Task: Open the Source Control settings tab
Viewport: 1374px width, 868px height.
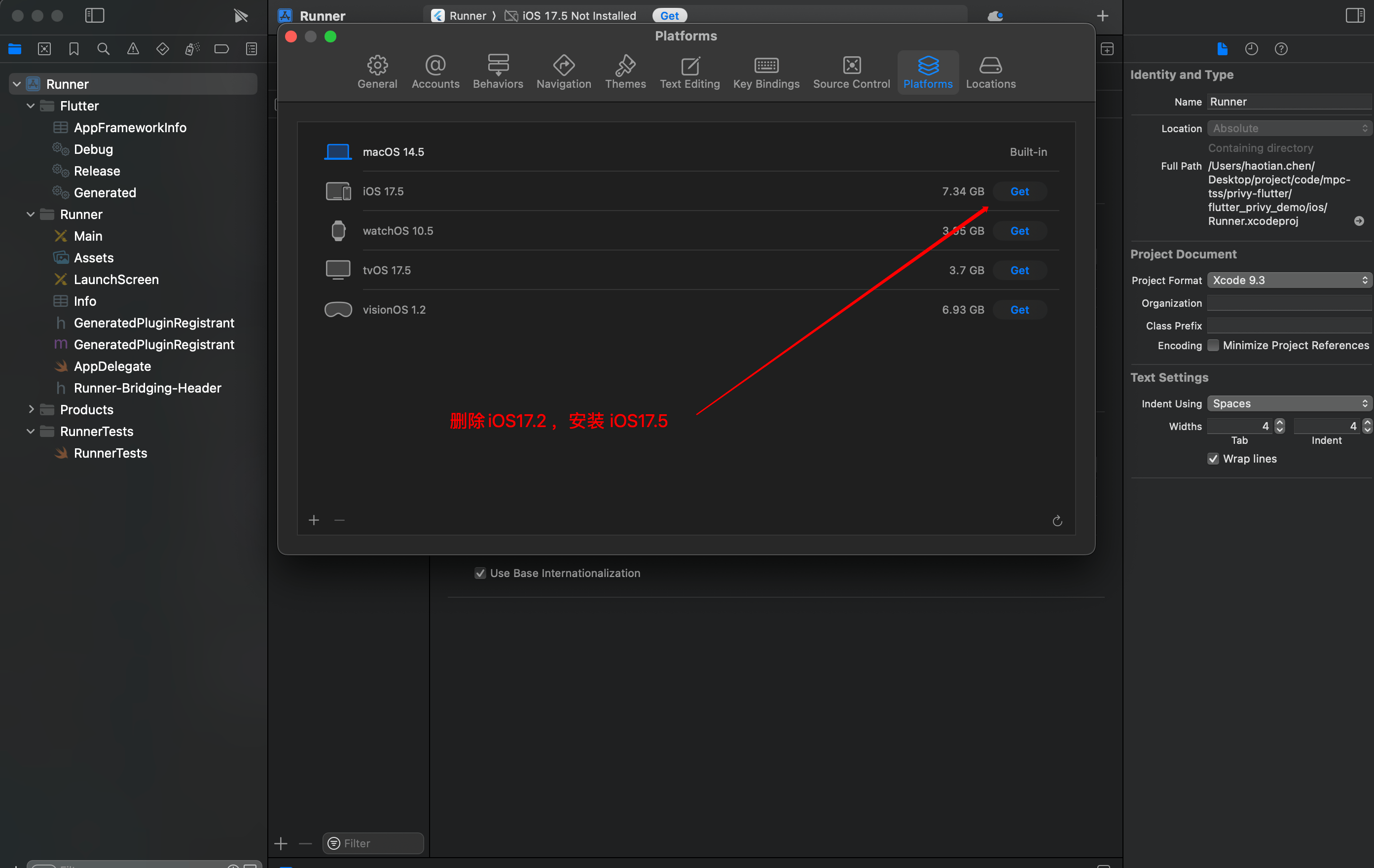Action: [851, 72]
